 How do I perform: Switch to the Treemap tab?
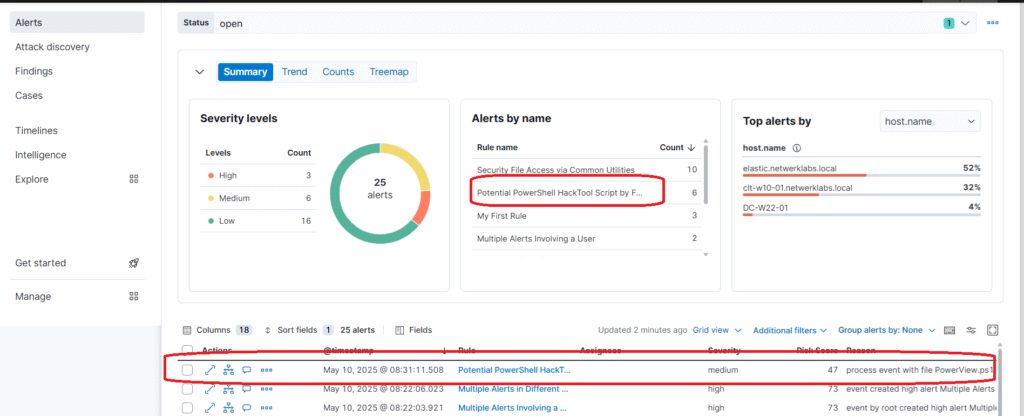(x=389, y=72)
